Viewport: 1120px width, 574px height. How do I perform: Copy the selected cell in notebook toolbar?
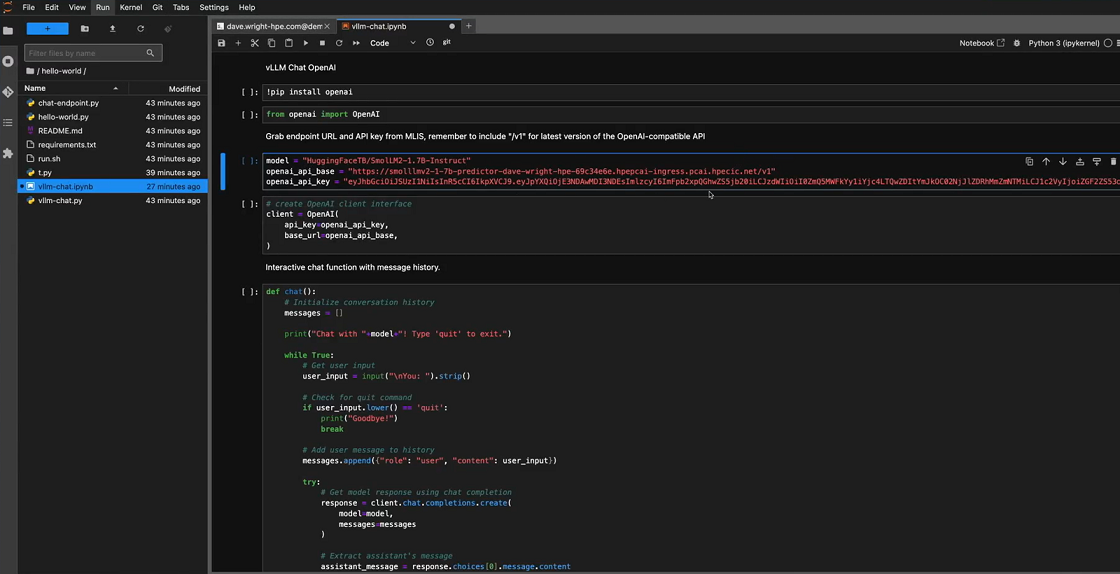[271, 43]
